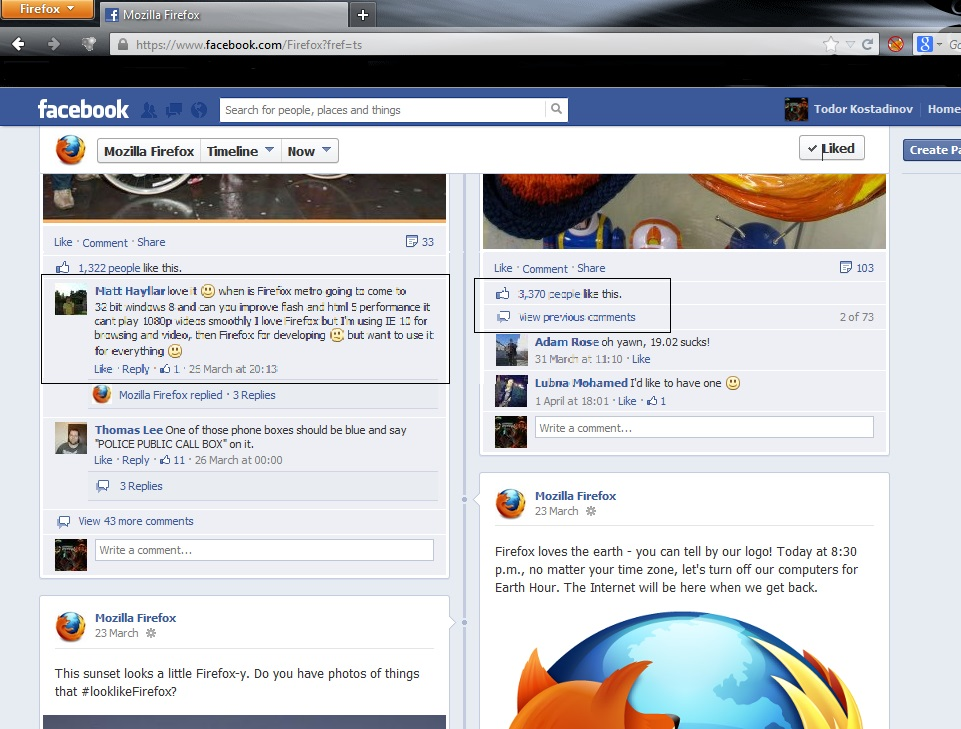The width and height of the screenshot is (961, 729).
Task: Reload the page with the refresh icon
Action: 867,44
